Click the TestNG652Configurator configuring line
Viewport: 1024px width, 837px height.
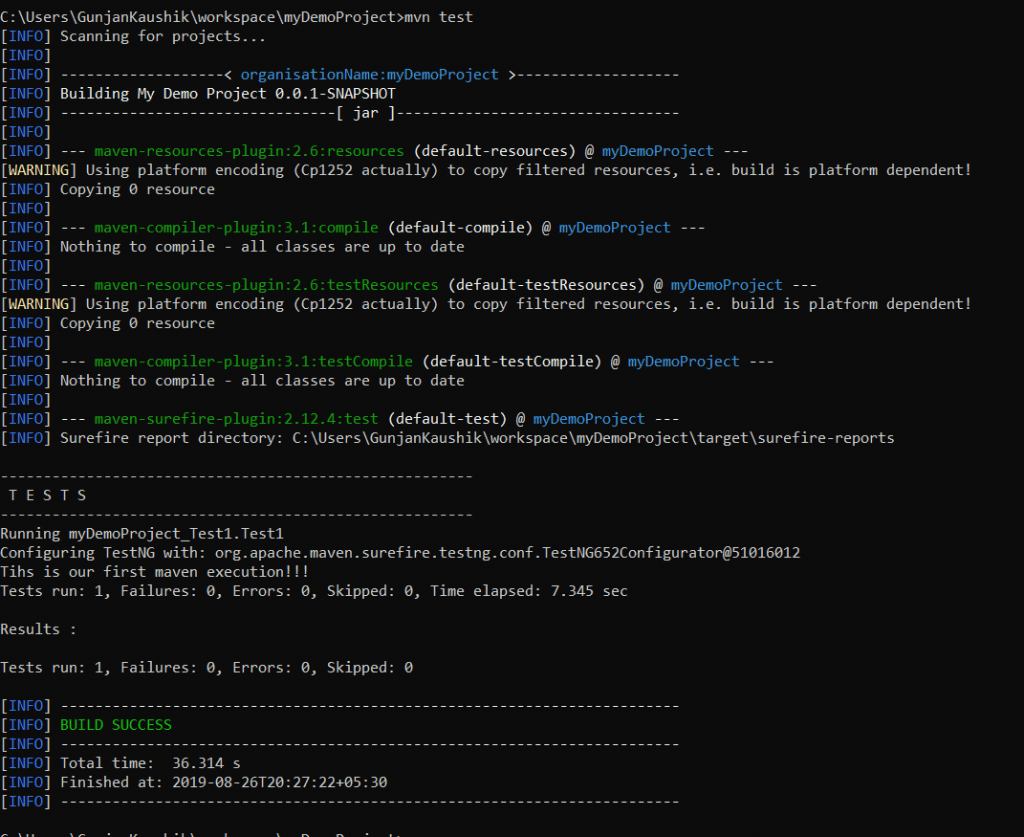point(400,553)
